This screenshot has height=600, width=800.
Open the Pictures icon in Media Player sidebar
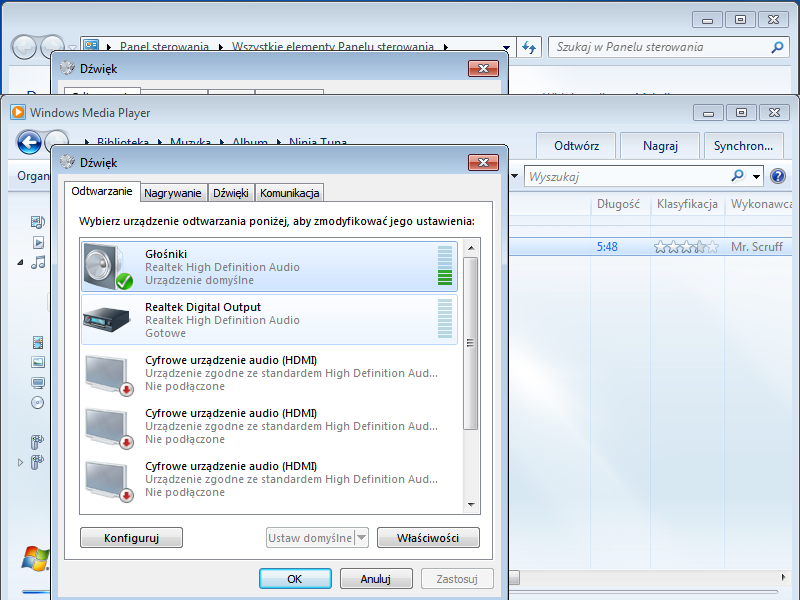pos(38,362)
